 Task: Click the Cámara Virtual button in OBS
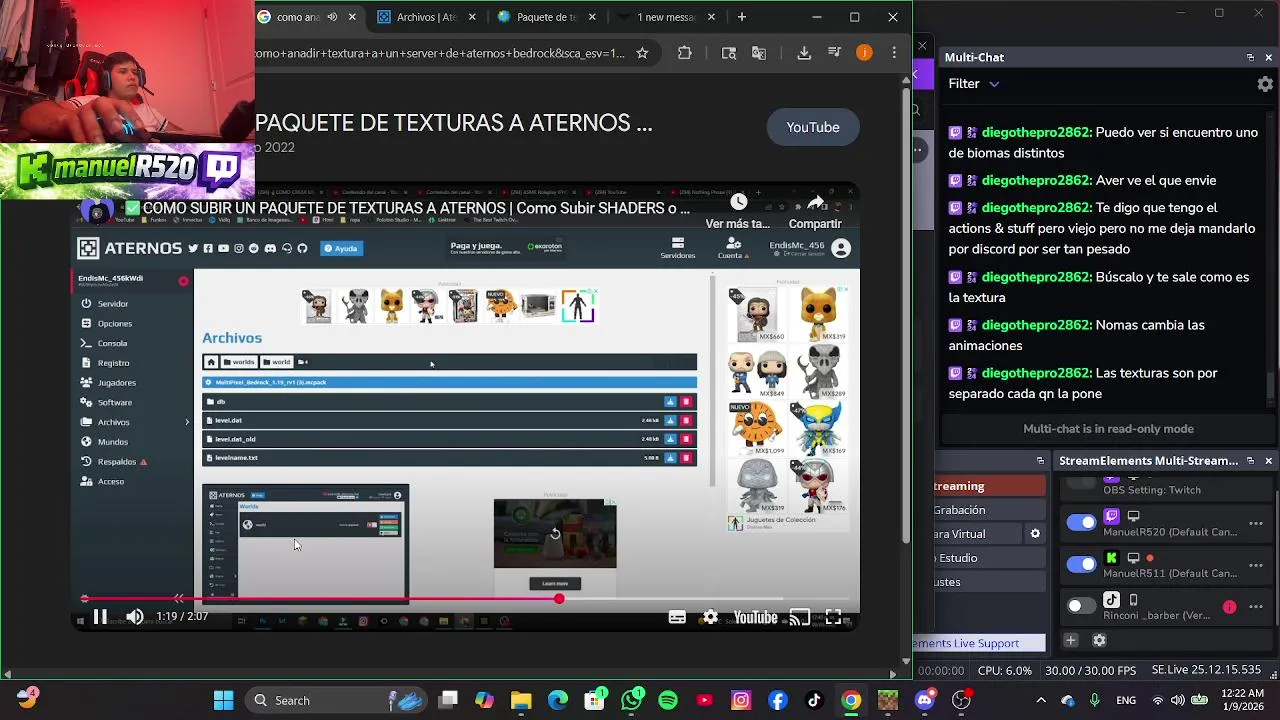point(978,534)
